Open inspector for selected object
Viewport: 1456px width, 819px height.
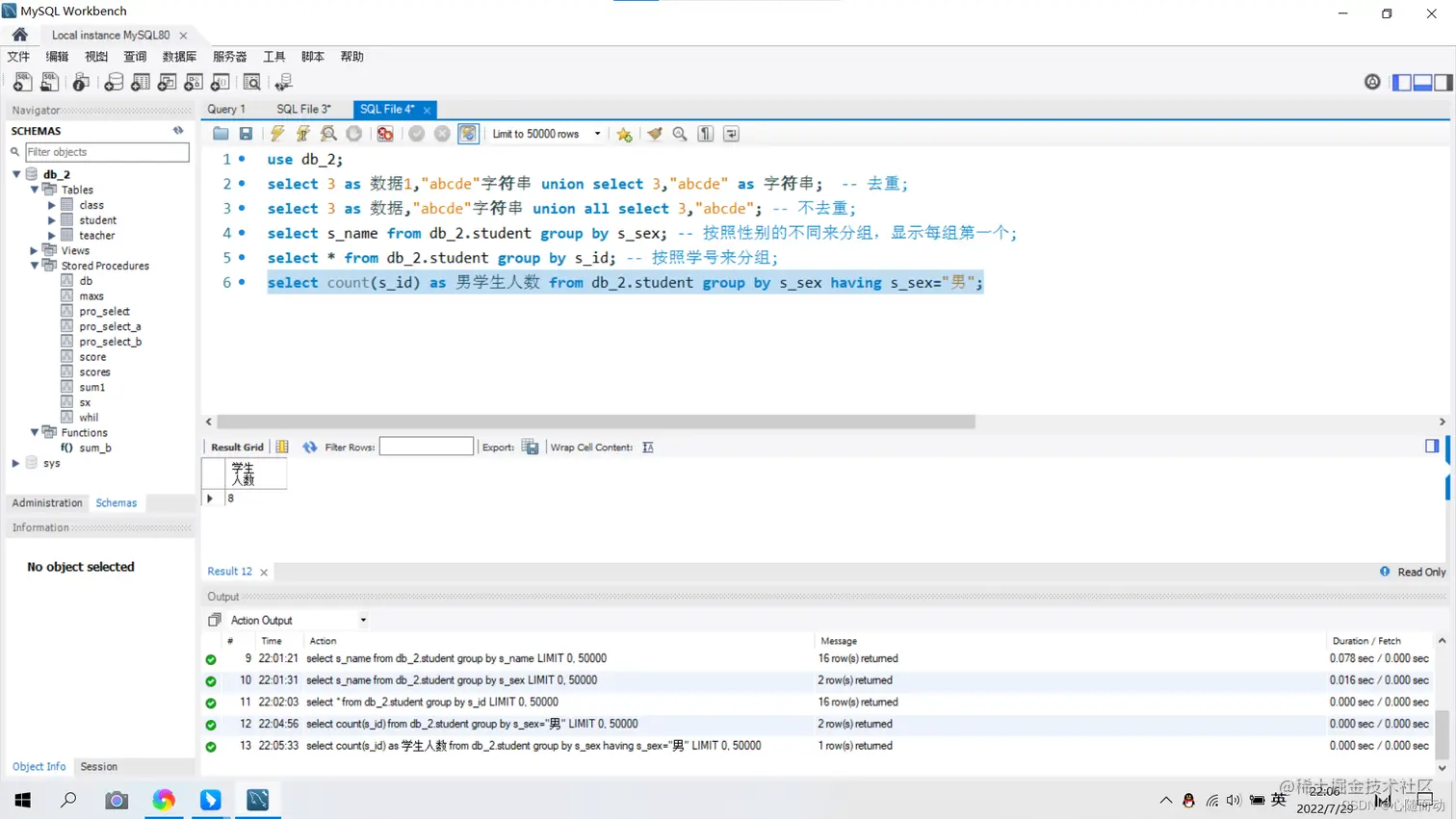pyautogui.click(x=81, y=83)
